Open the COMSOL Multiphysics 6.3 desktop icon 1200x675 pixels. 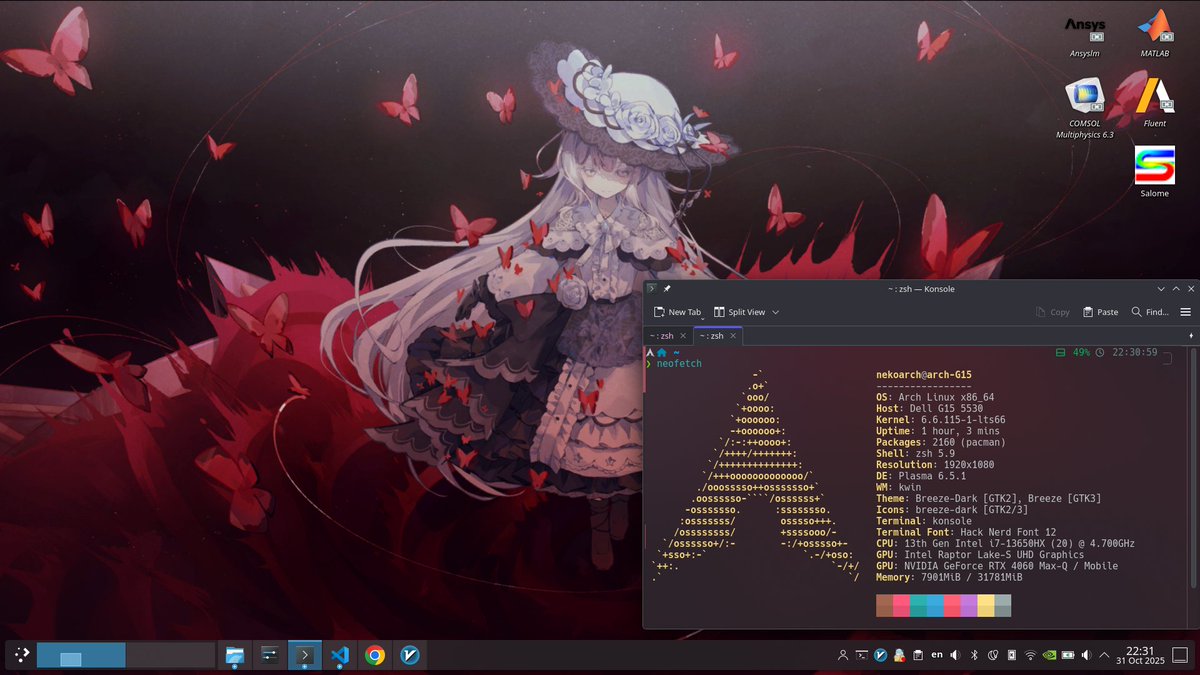point(1084,108)
